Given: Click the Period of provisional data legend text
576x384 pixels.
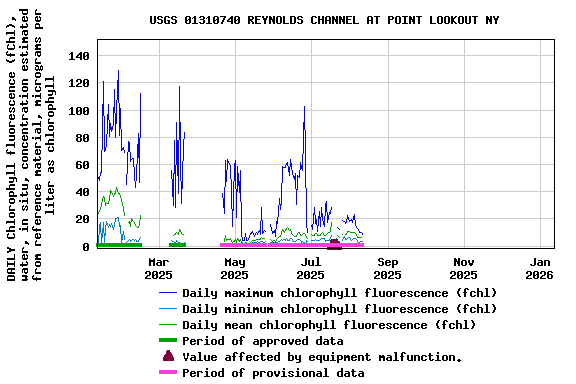Looking at the screenshot, I should click(x=273, y=373).
